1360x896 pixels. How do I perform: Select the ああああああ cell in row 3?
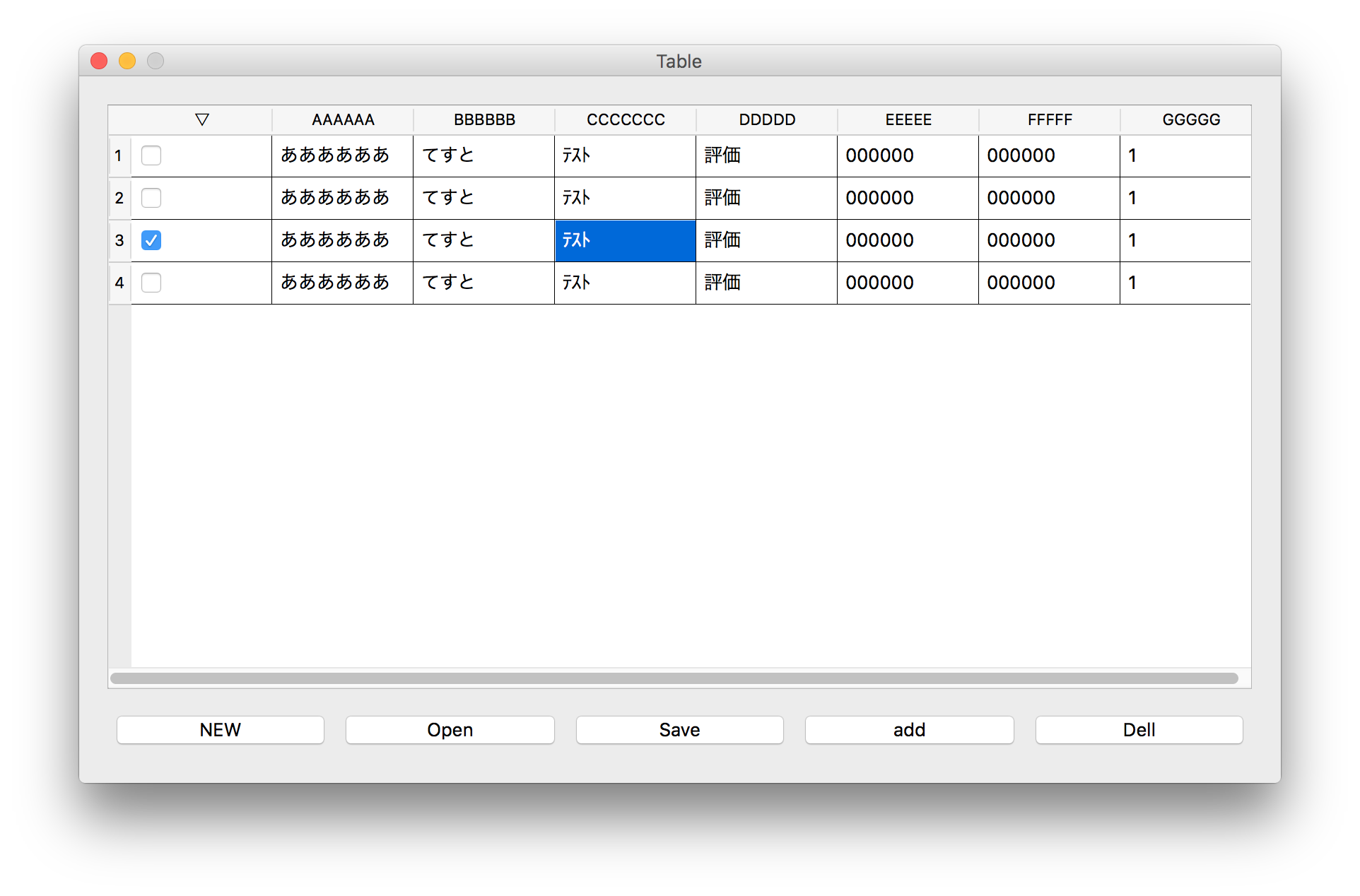(x=343, y=240)
